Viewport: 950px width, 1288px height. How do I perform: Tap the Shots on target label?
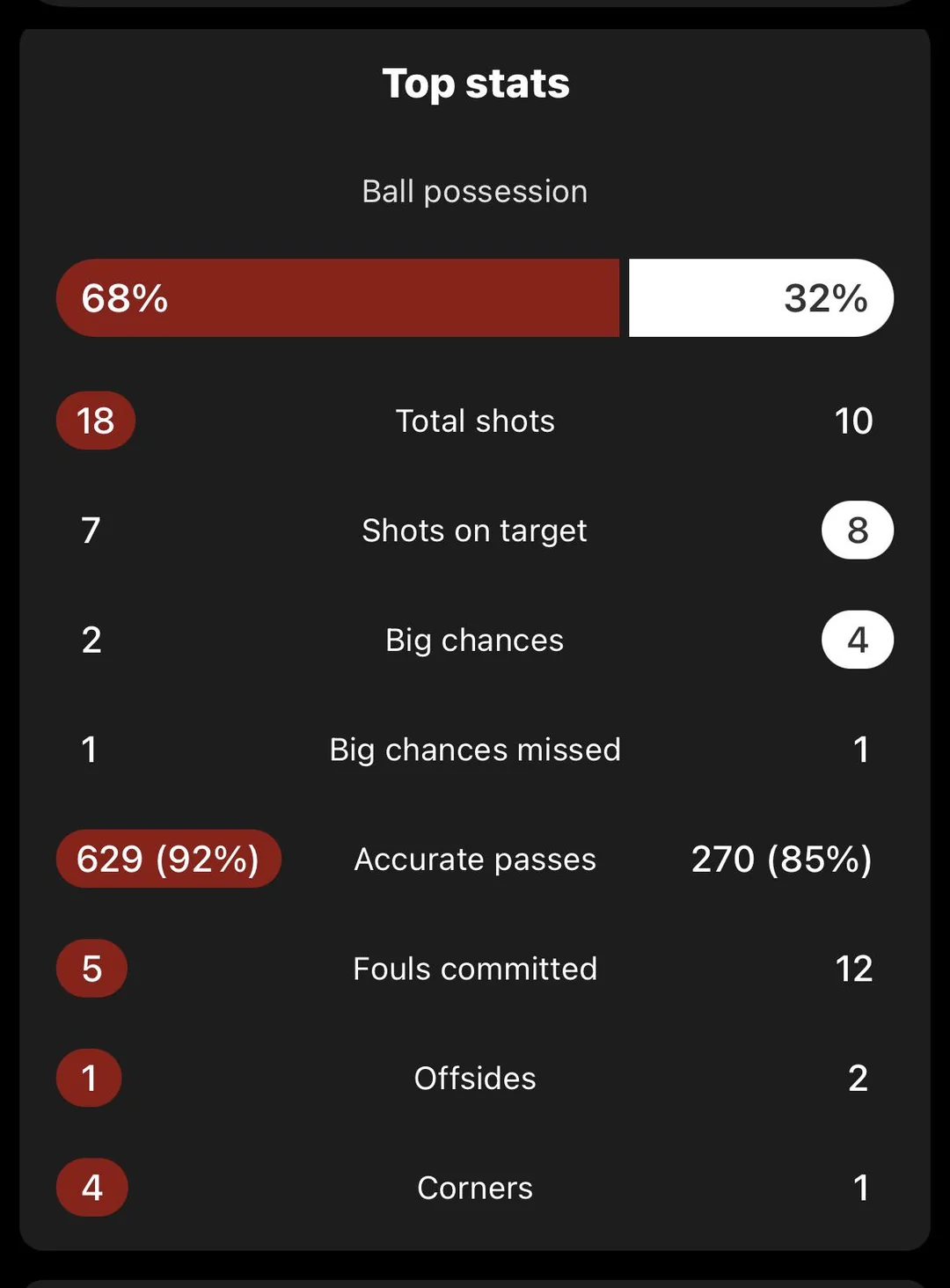point(475,531)
